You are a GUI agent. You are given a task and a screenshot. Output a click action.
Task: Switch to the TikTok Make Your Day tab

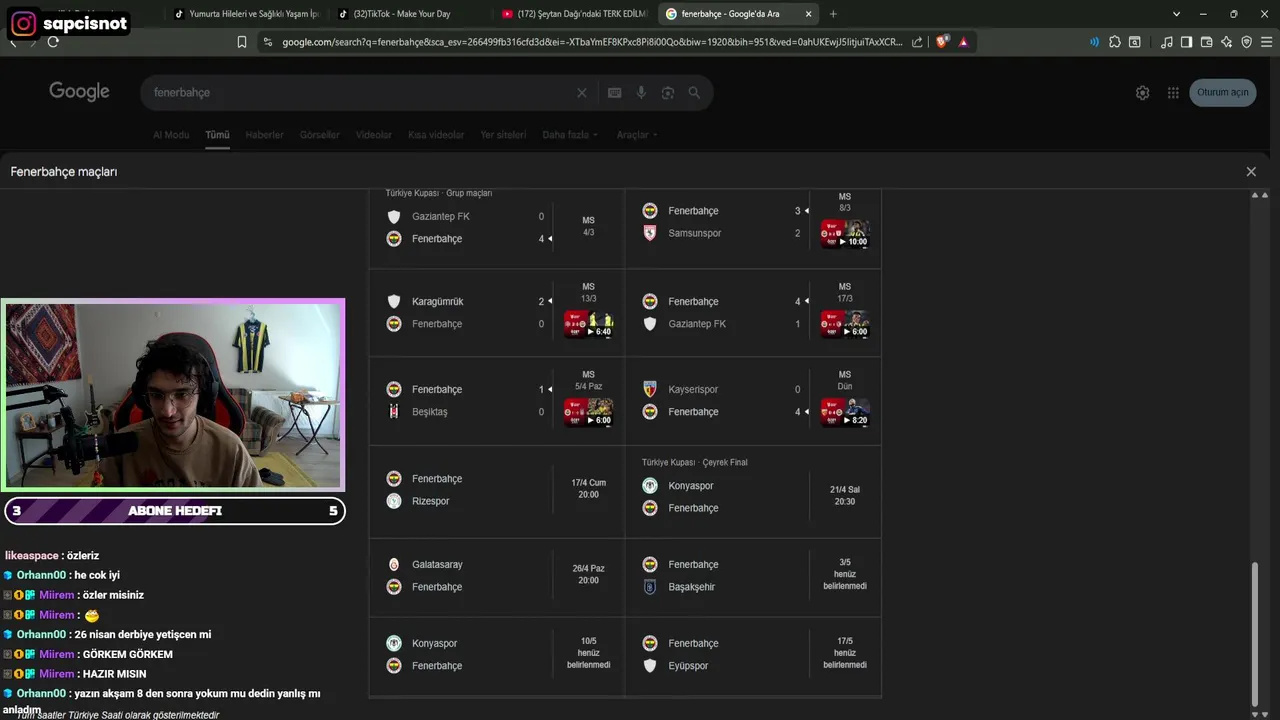coord(410,14)
